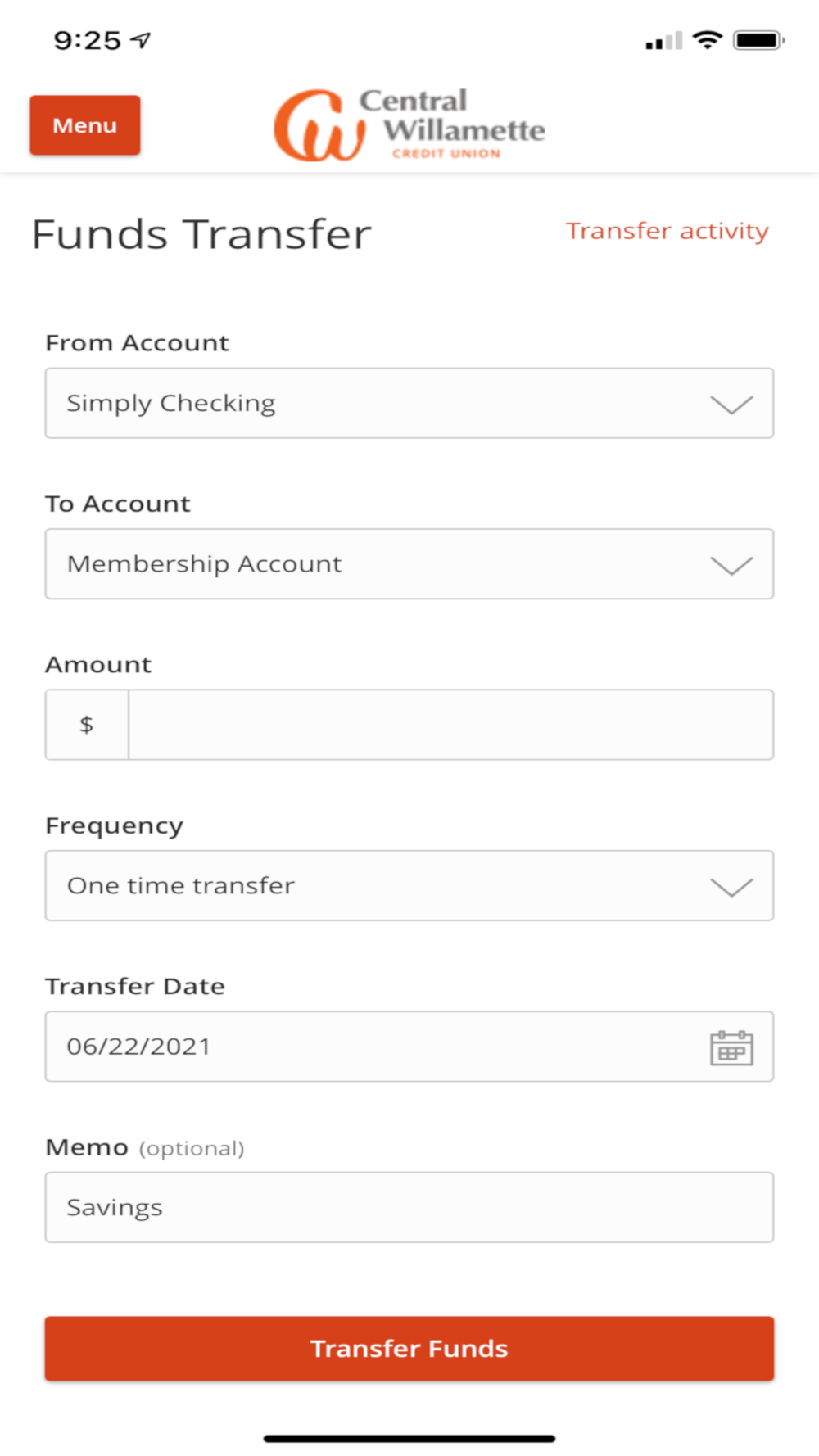Tap the Frequency chevron arrow
Image resolution: width=819 pixels, height=1456 pixels.
pos(731,888)
